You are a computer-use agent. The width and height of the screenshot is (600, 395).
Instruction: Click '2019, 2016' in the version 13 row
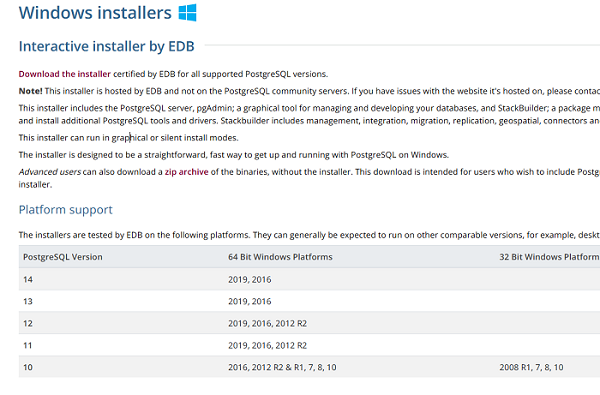249,301
